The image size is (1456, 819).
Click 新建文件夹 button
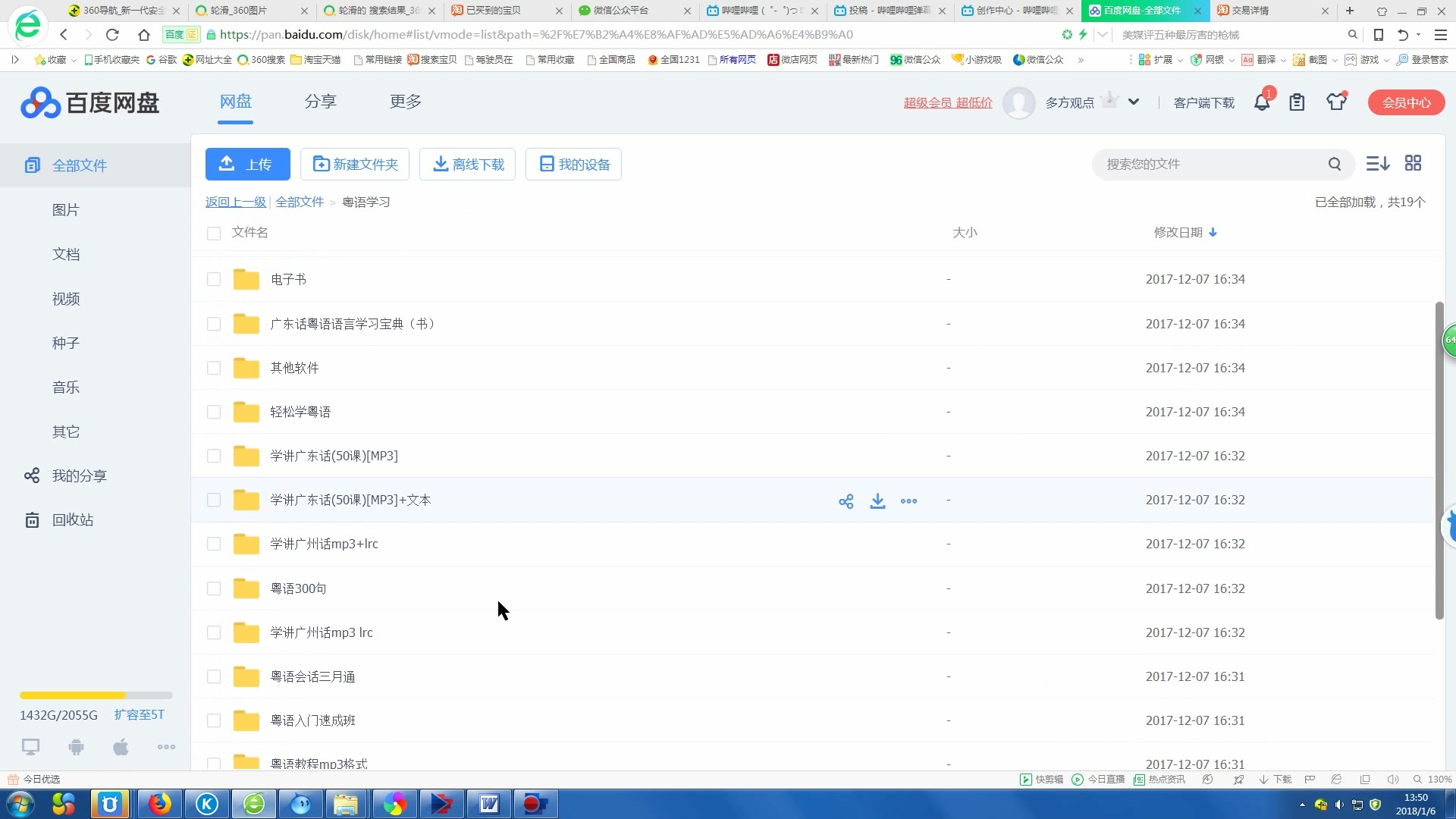[355, 165]
